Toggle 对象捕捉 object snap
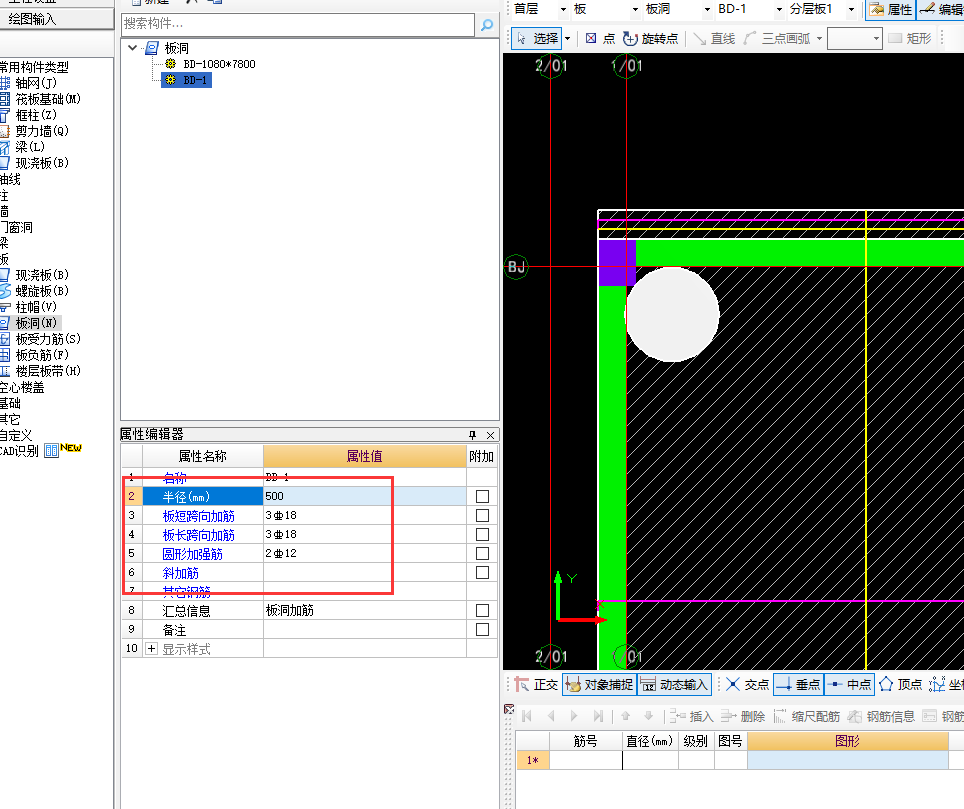The width and height of the screenshot is (964, 809). coord(599,684)
